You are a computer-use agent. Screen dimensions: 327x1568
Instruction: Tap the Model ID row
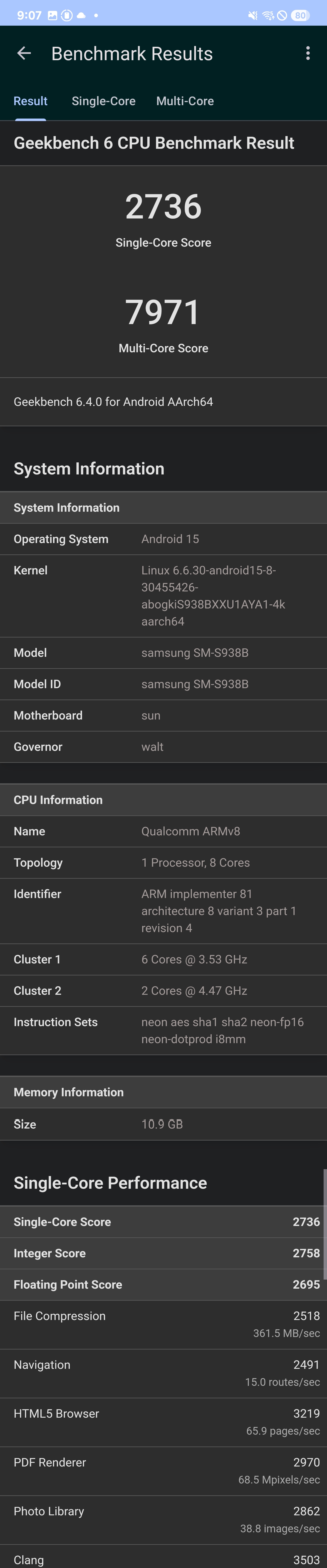point(163,684)
